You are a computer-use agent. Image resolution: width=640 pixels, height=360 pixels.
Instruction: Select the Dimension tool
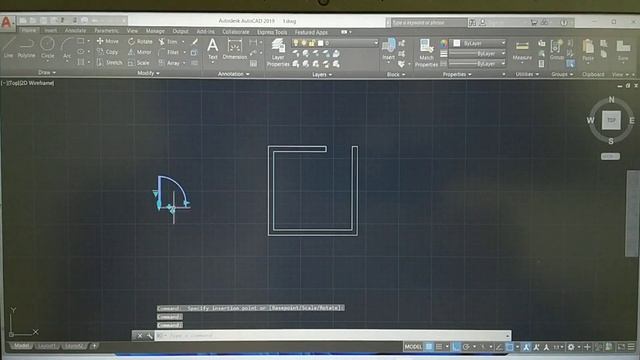click(x=235, y=49)
